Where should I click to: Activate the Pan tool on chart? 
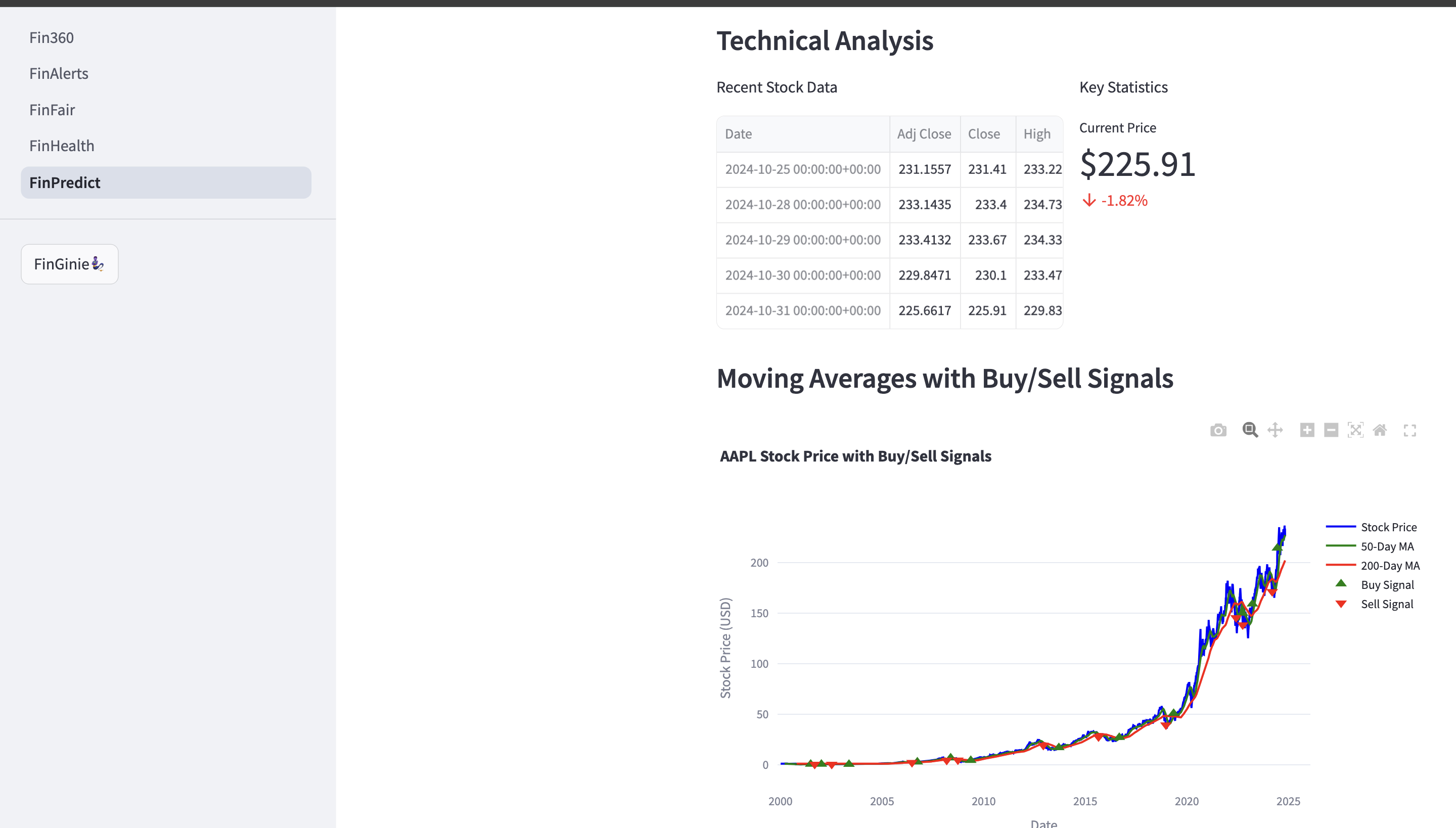(1275, 430)
